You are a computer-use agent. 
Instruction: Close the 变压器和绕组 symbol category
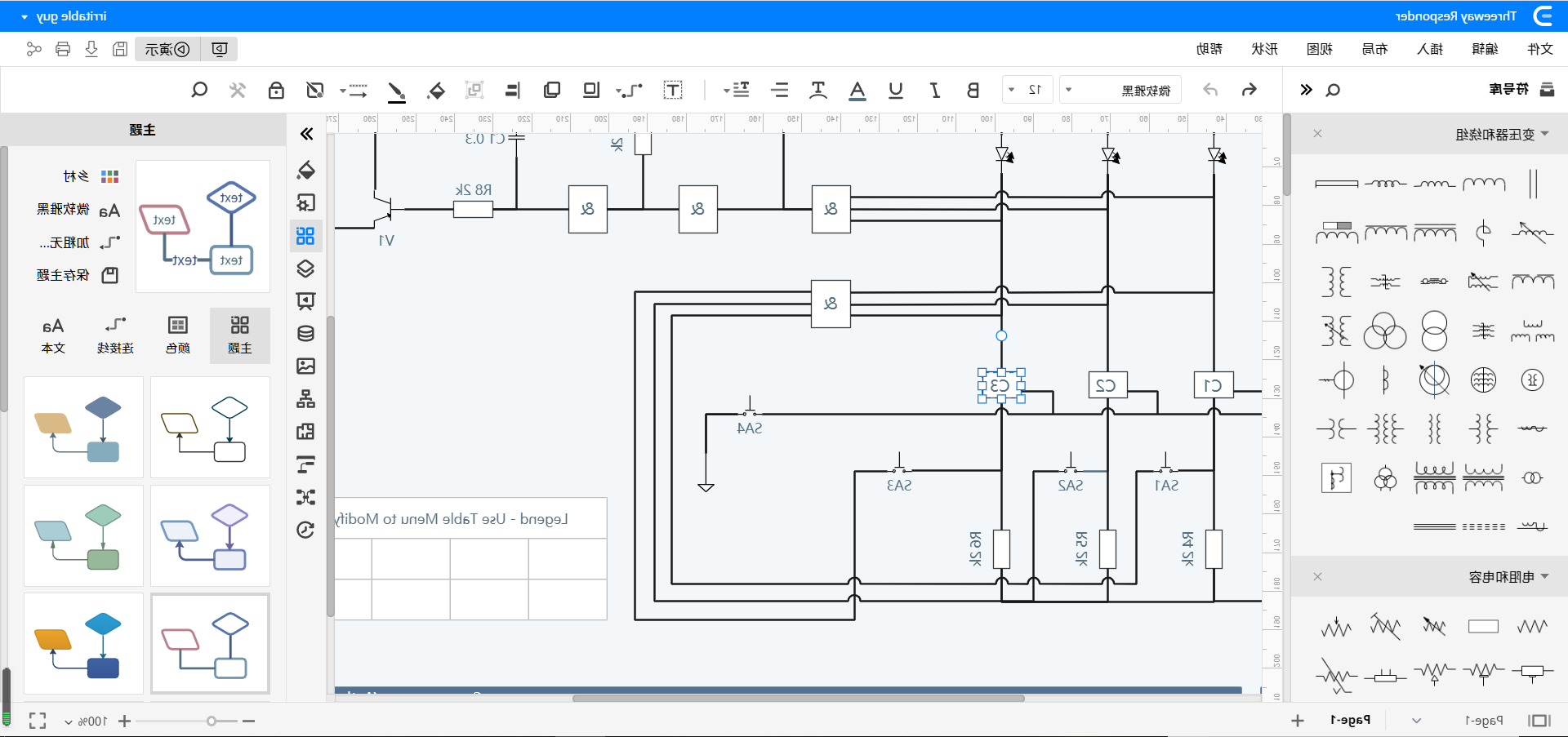click(1317, 134)
